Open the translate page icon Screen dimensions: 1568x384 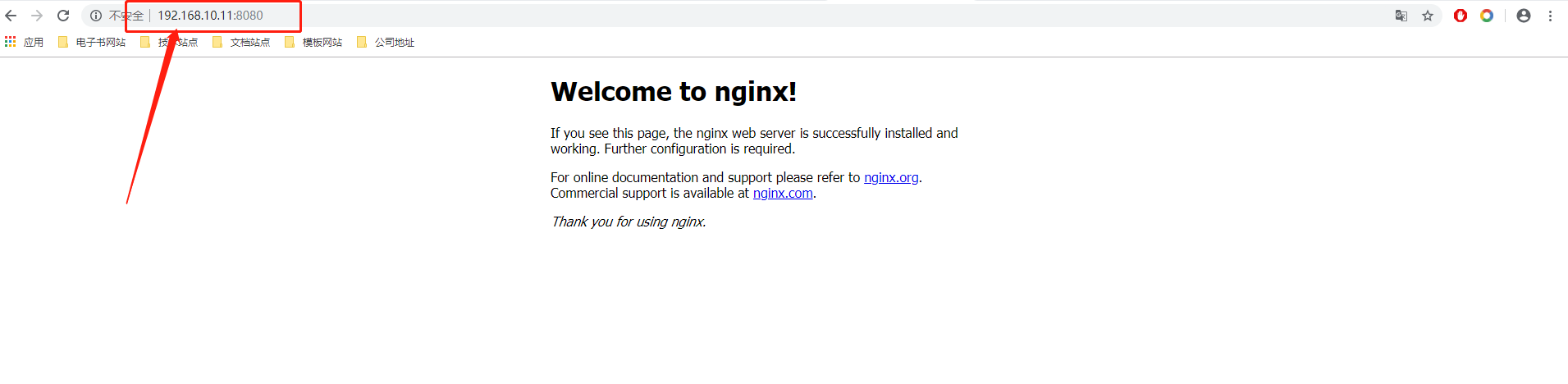pyautogui.click(x=1401, y=16)
